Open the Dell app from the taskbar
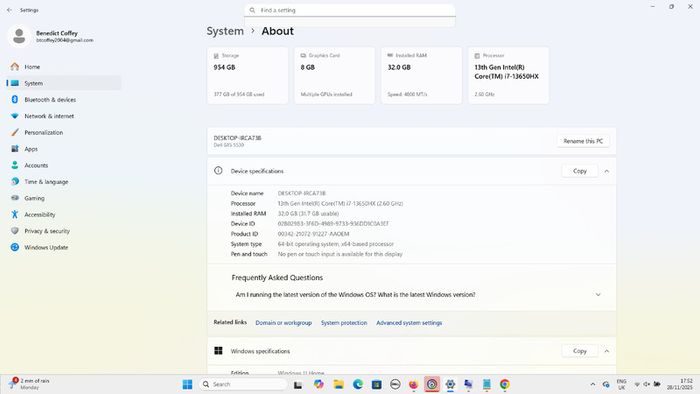700x394 pixels. pos(395,384)
